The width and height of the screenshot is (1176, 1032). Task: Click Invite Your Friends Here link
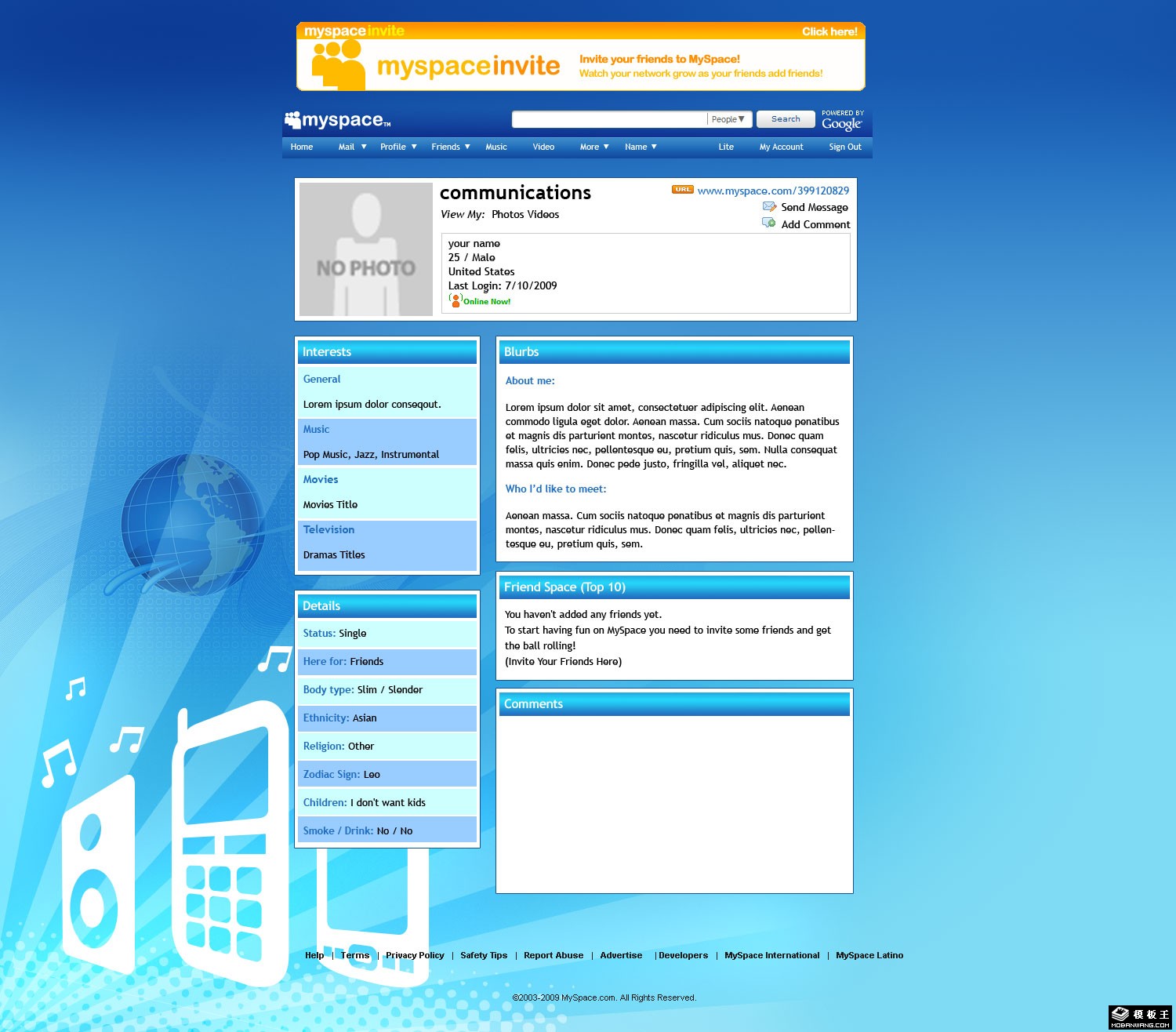pos(563,661)
